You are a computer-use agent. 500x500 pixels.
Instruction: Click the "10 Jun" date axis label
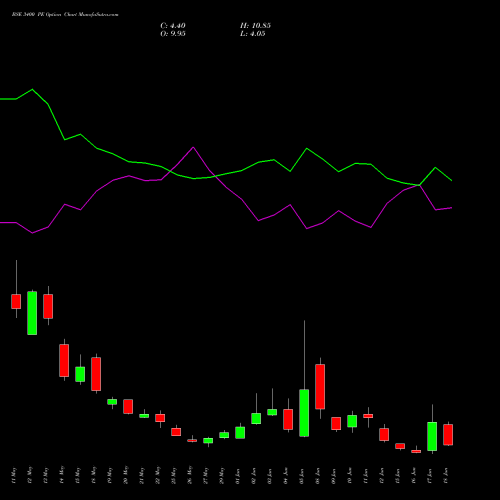click(x=350, y=475)
